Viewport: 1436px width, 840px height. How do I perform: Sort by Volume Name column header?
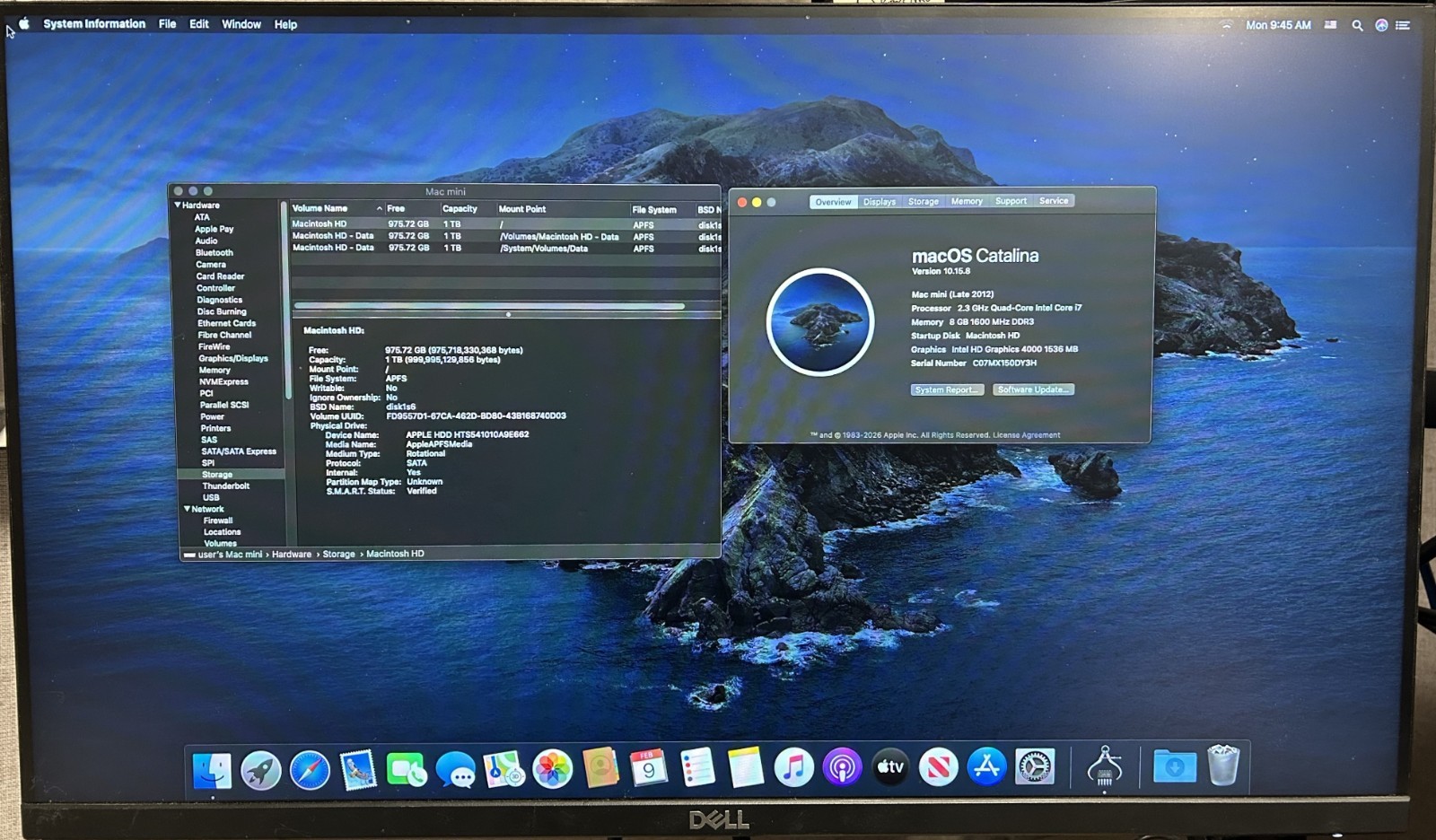click(x=320, y=208)
